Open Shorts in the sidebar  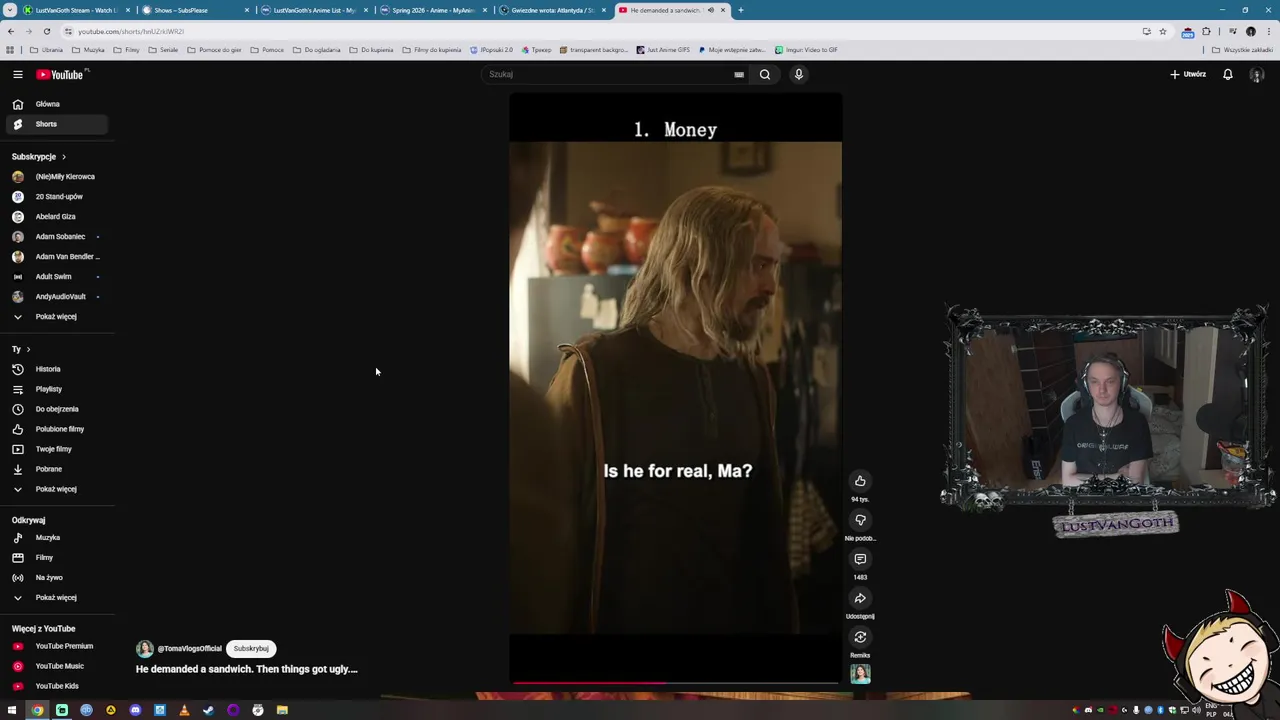(x=57, y=124)
